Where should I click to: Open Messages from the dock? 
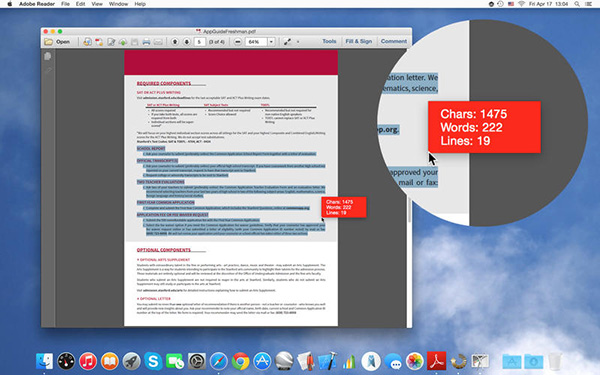click(x=393, y=361)
